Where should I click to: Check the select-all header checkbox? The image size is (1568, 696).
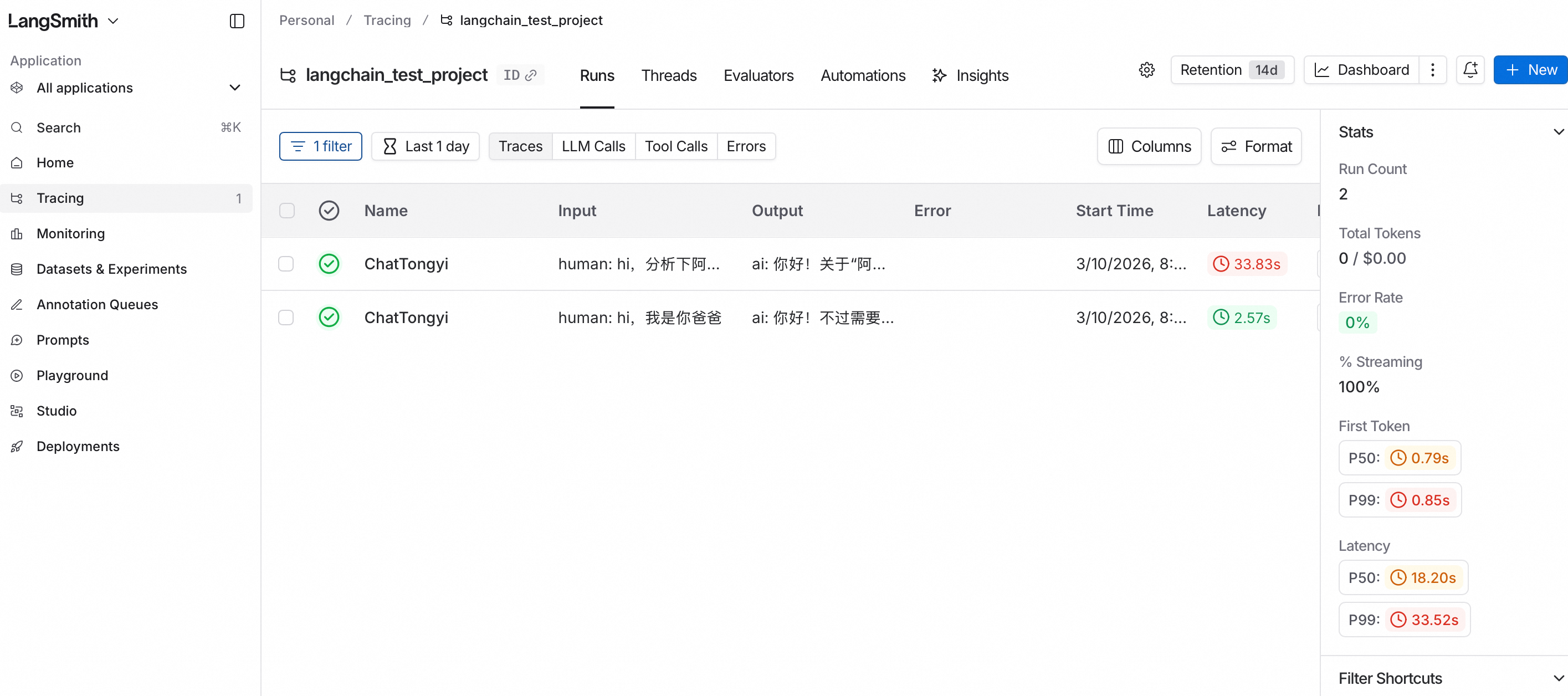[286, 211]
